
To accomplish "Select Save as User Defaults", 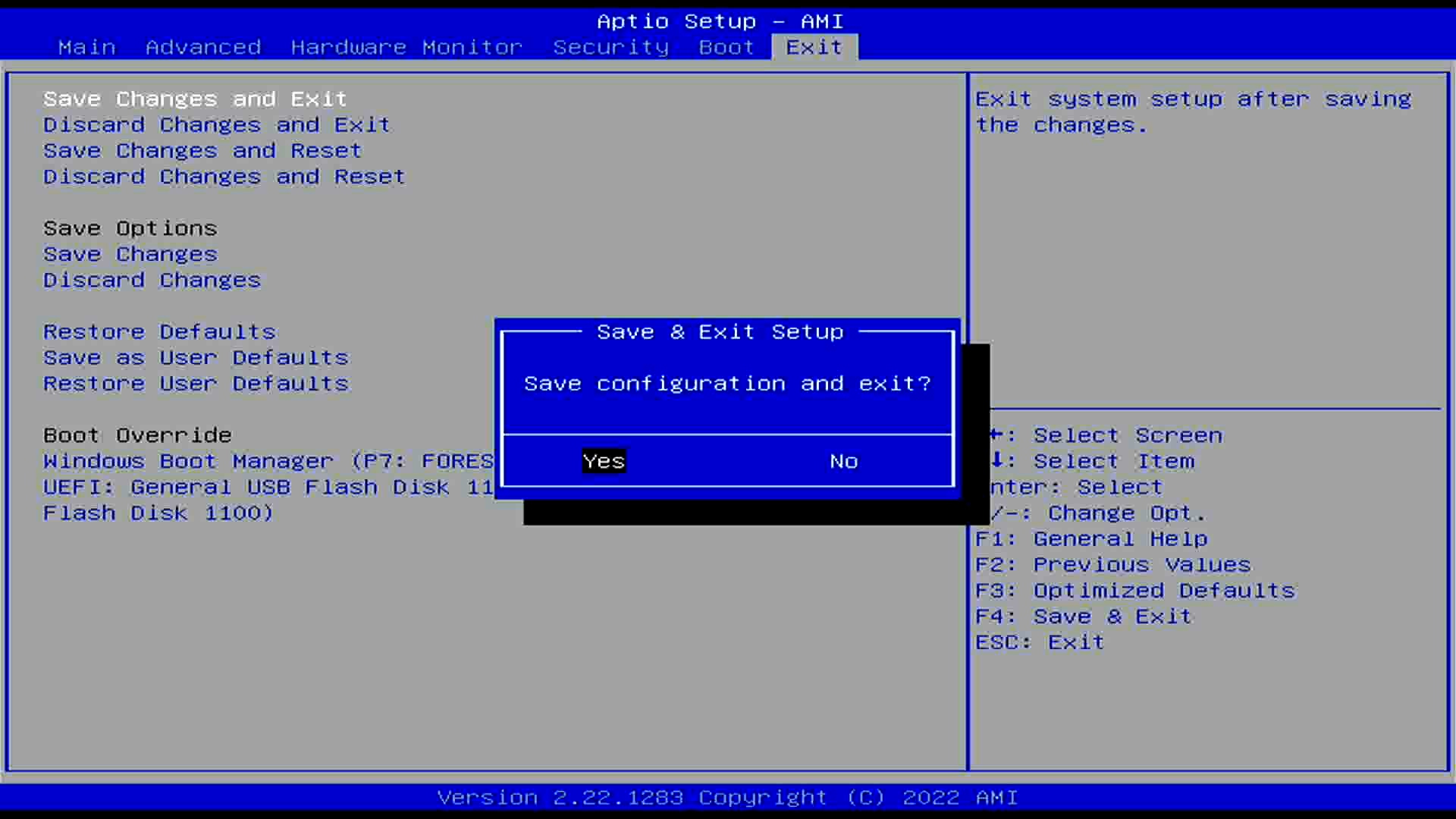I will point(196,357).
